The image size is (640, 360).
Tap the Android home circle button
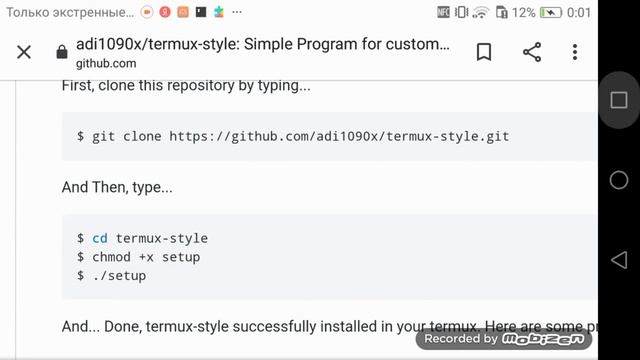click(619, 180)
